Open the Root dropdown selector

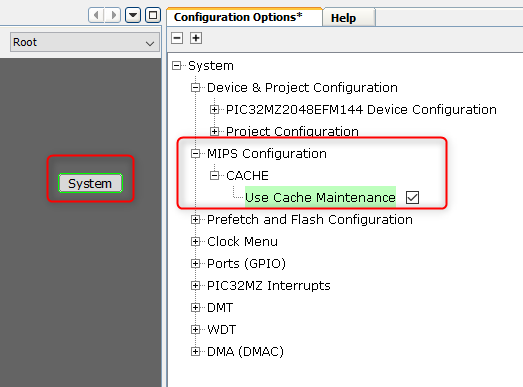(85, 42)
